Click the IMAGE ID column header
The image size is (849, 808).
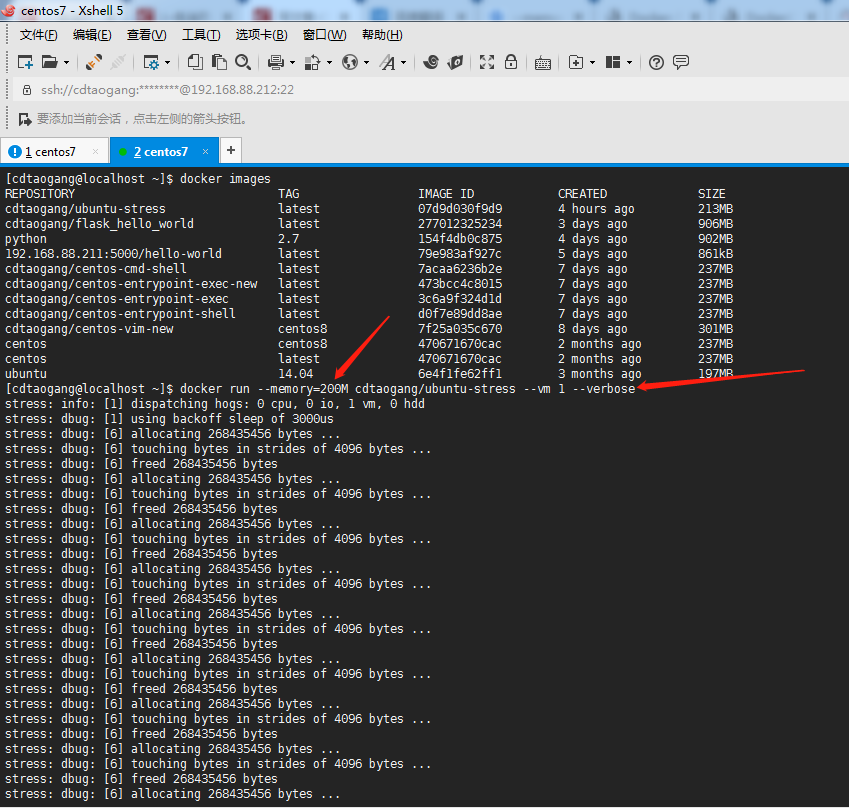[x=446, y=194]
